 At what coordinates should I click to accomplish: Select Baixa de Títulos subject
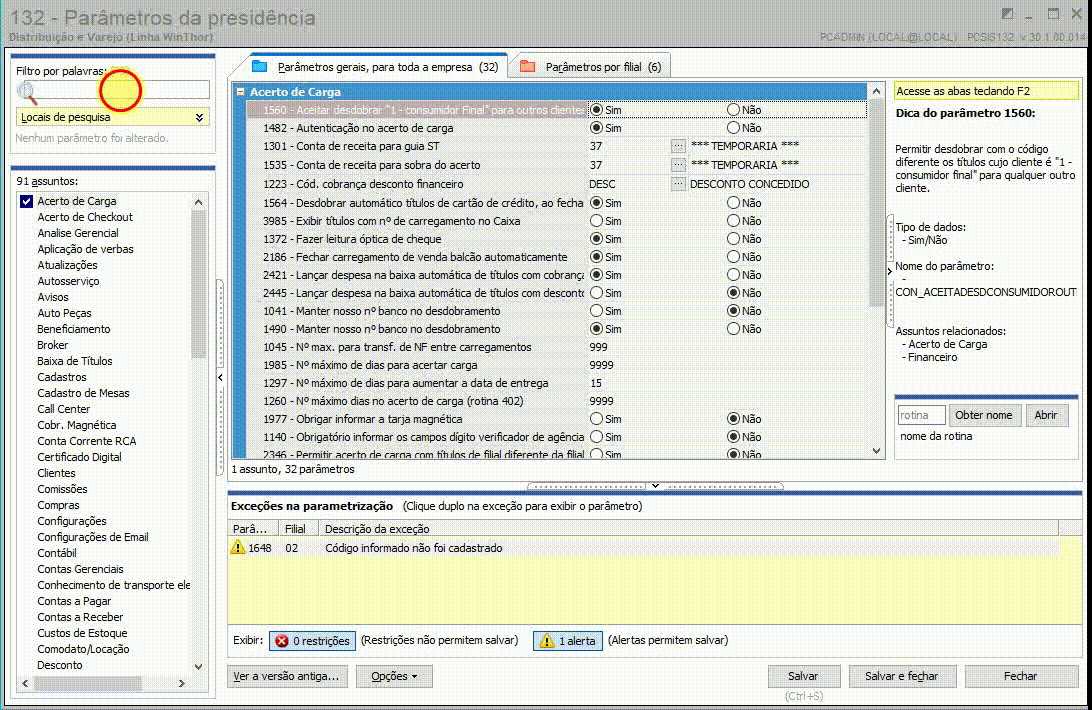(75, 362)
